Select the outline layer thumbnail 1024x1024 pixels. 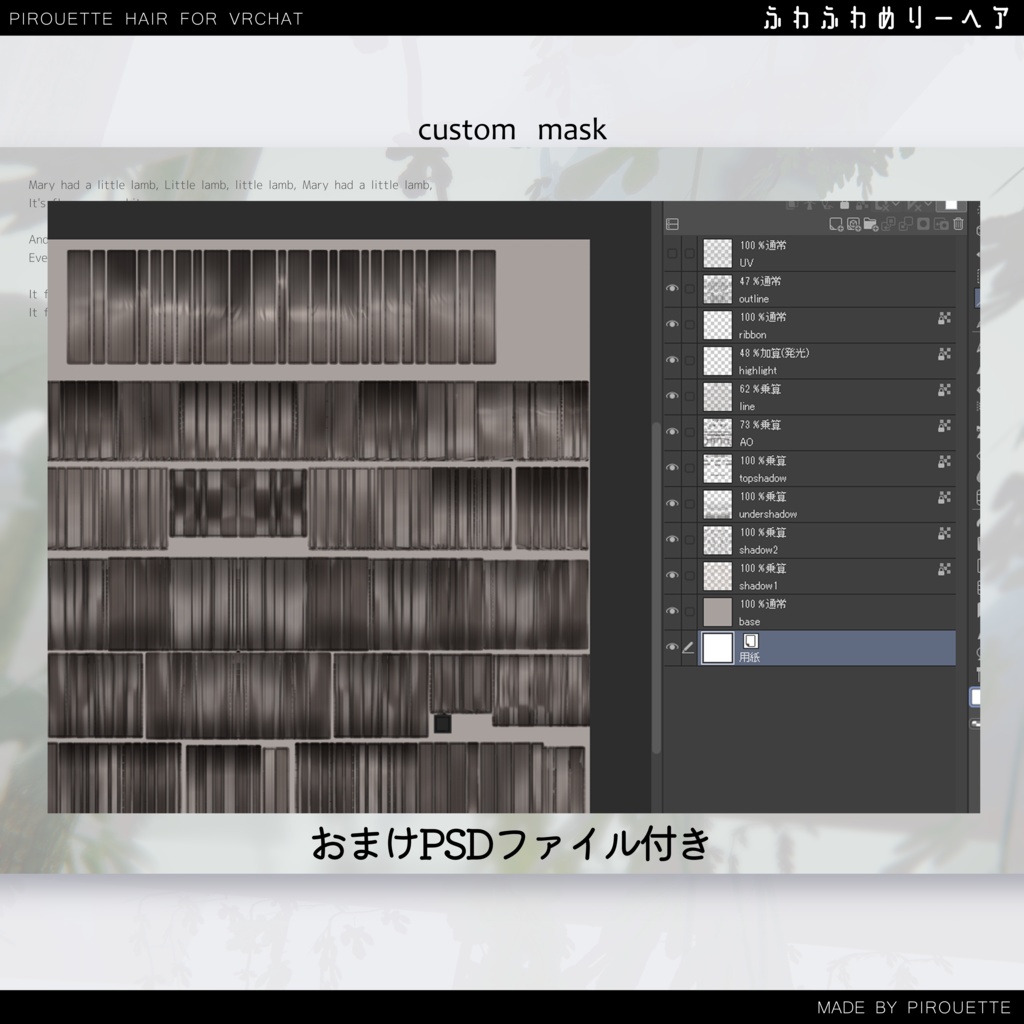tap(717, 289)
